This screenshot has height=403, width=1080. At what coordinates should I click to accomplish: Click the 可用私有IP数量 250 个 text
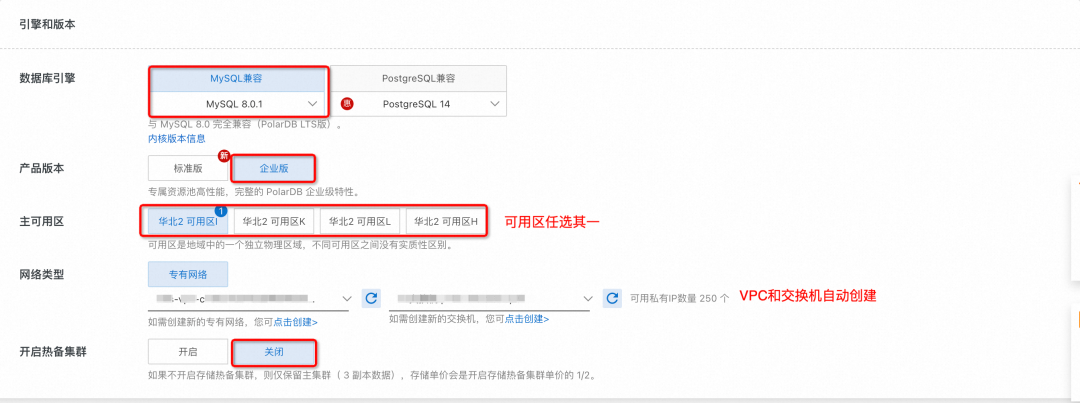pyautogui.click(x=680, y=299)
